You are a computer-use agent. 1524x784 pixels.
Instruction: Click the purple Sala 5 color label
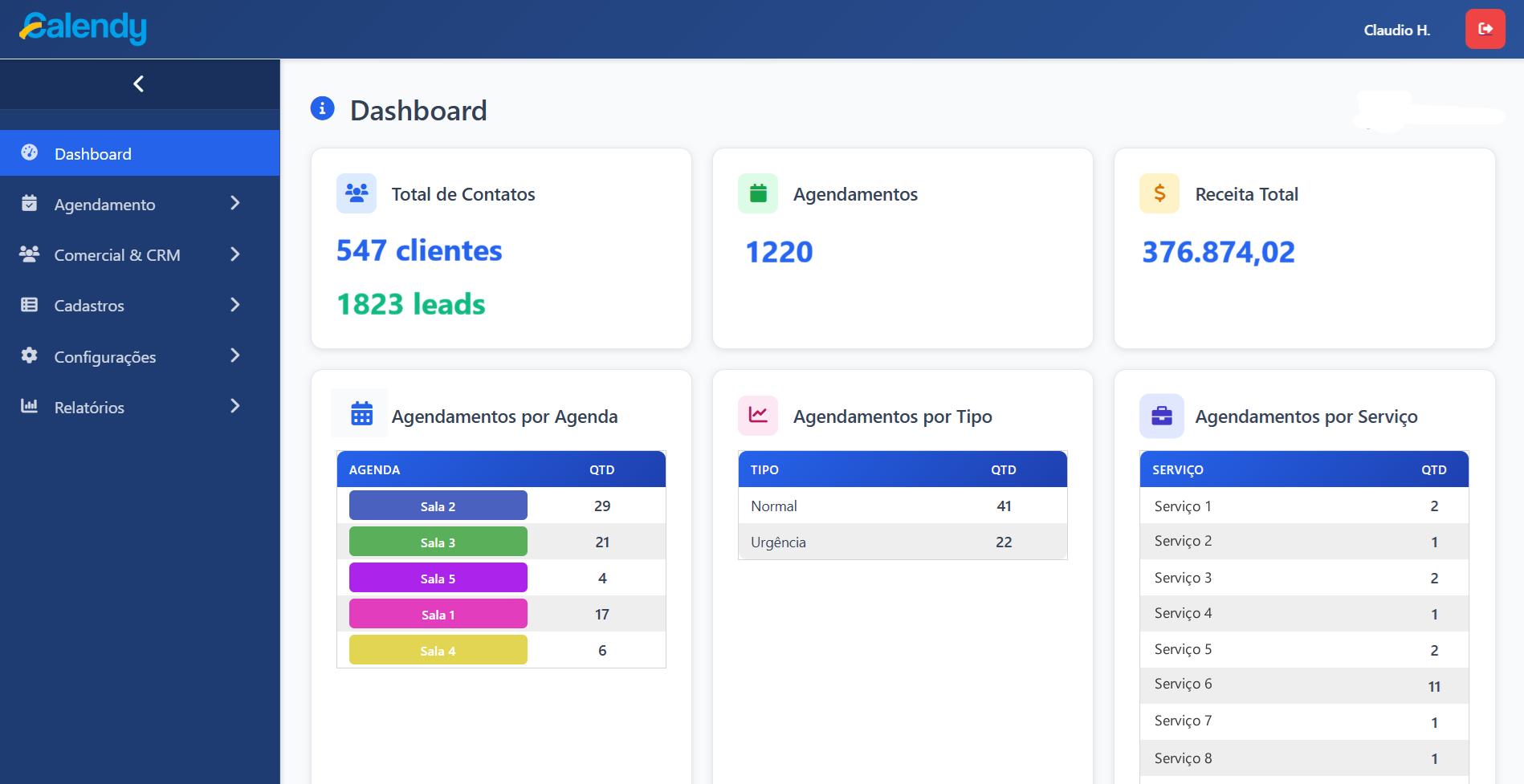(438, 579)
